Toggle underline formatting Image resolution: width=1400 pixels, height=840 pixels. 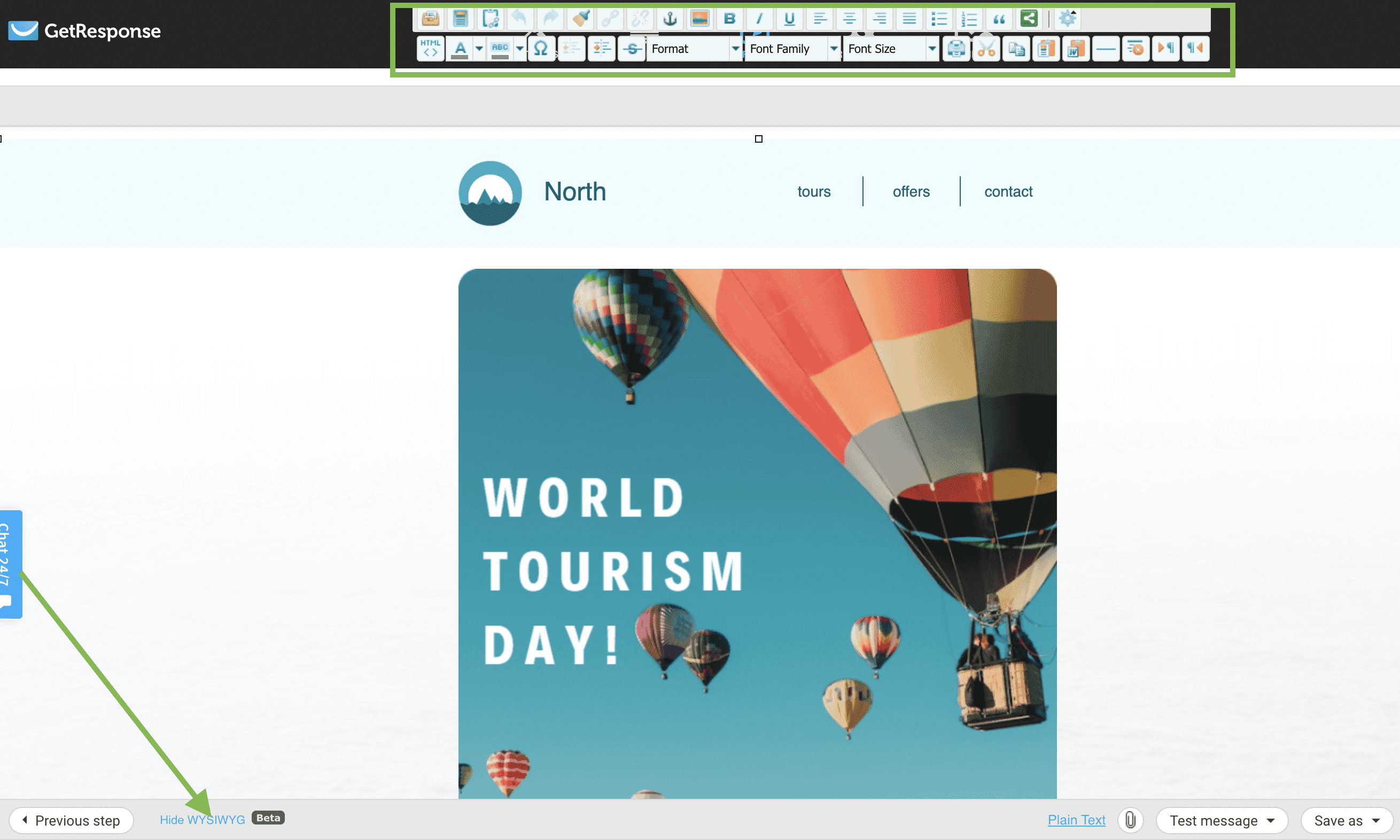click(x=789, y=19)
